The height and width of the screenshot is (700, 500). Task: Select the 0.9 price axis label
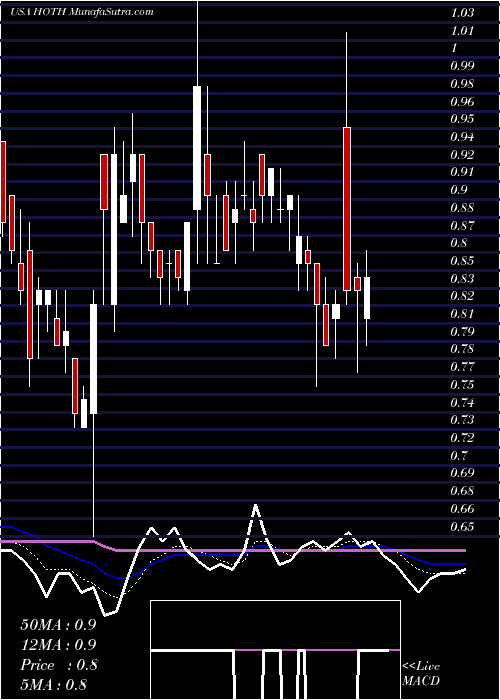click(458, 190)
